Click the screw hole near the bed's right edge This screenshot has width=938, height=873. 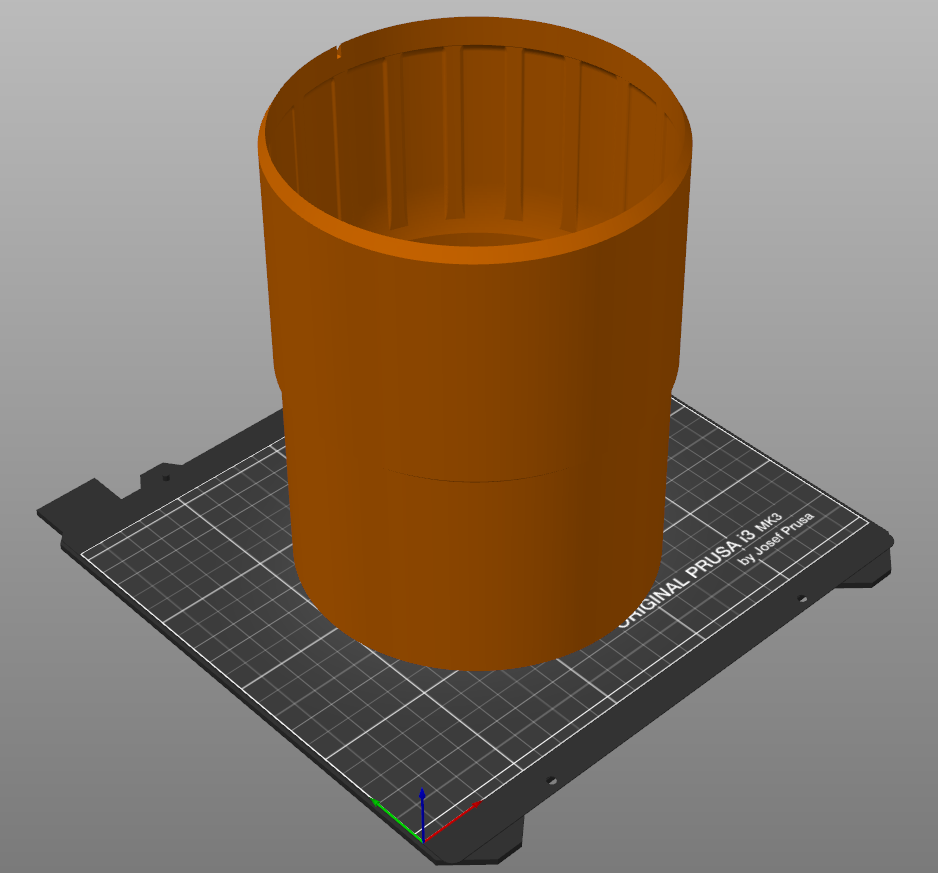click(x=802, y=597)
